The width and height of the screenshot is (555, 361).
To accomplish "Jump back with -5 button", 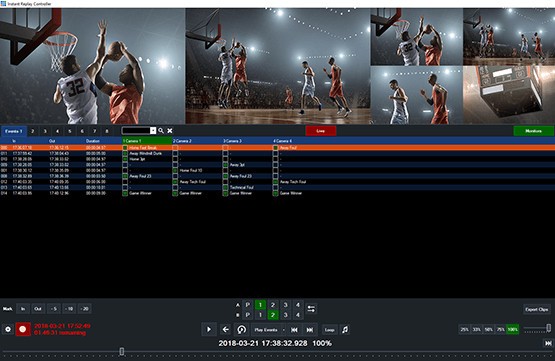I will tap(54, 309).
